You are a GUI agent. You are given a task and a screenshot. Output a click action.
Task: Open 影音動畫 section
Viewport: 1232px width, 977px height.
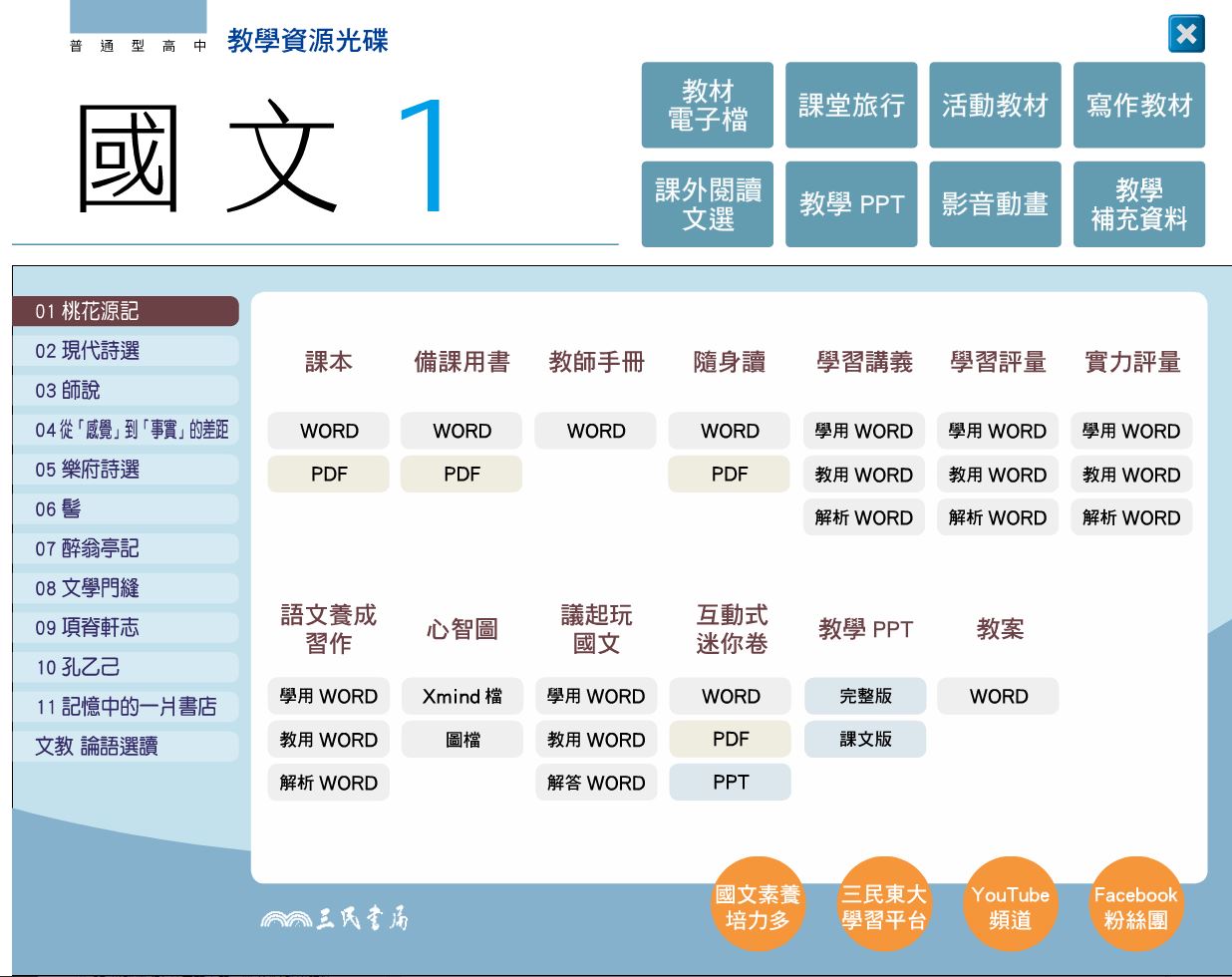pyautogui.click(x=995, y=204)
